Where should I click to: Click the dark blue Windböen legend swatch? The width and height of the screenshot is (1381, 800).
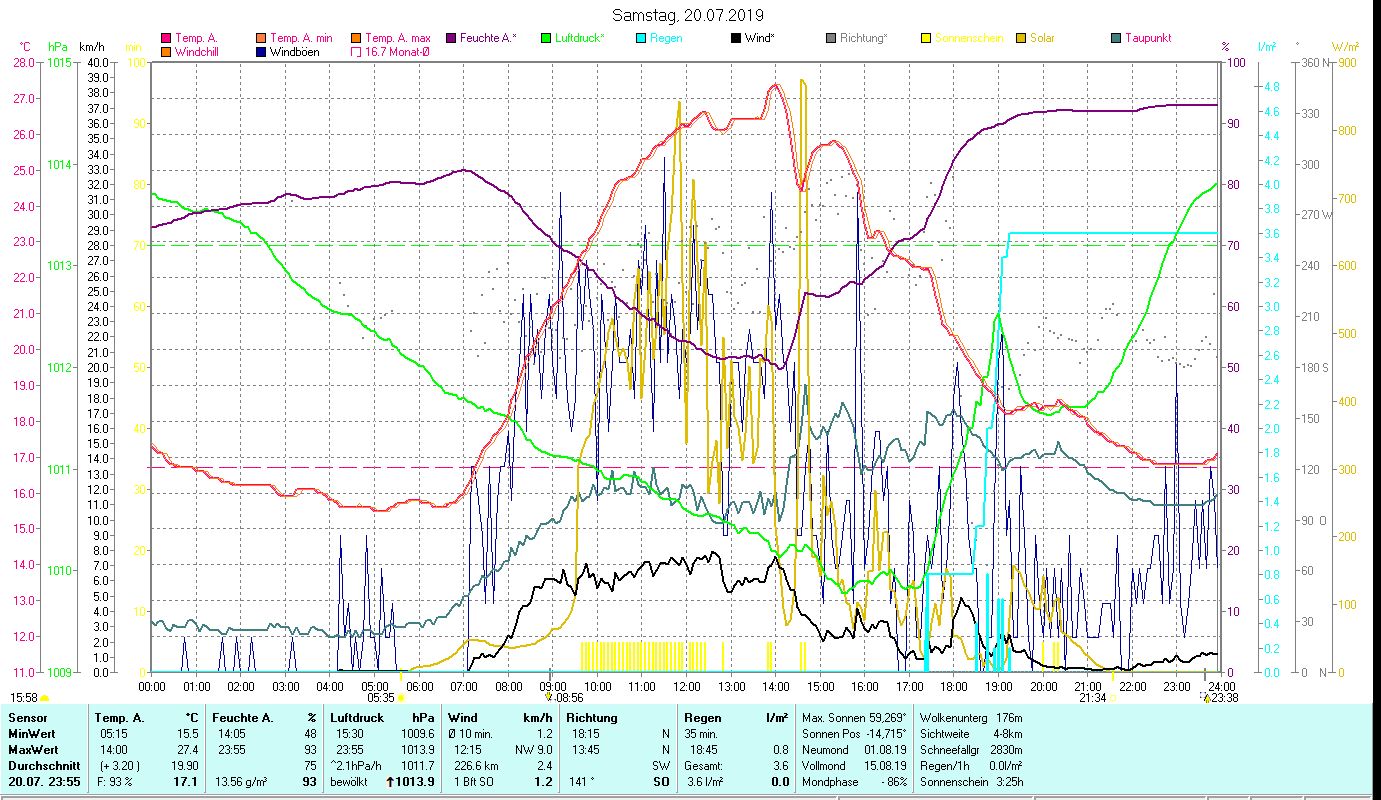[x=262, y=51]
